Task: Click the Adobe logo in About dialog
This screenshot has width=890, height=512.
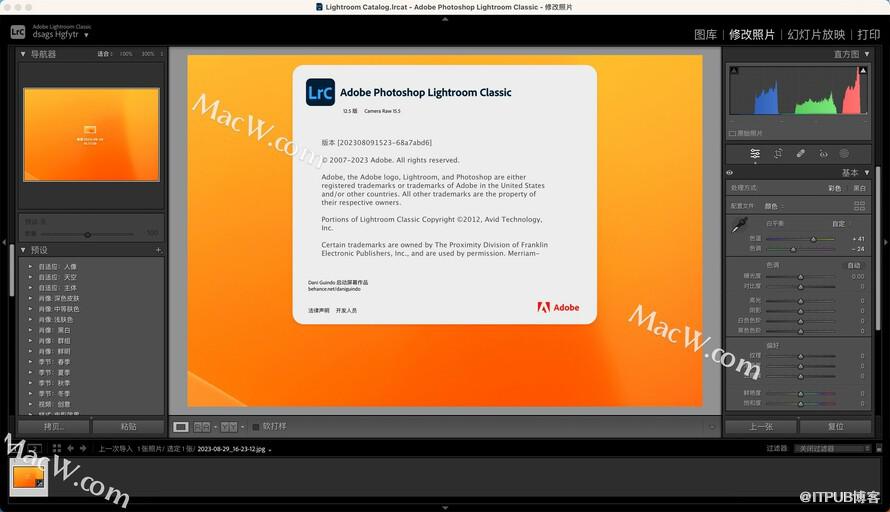Action: [558, 308]
